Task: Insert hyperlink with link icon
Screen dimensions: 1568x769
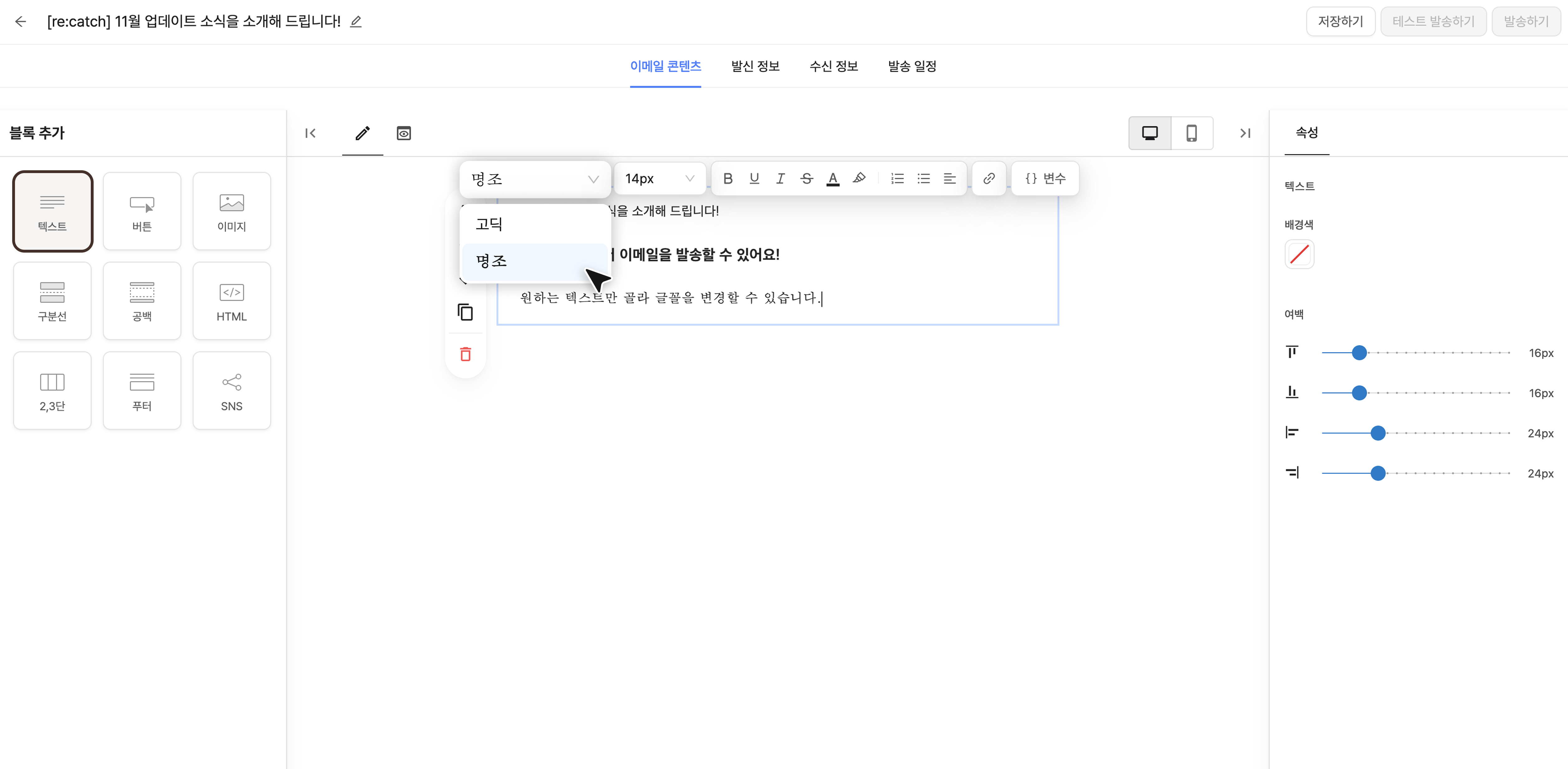Action: [989, 178]
